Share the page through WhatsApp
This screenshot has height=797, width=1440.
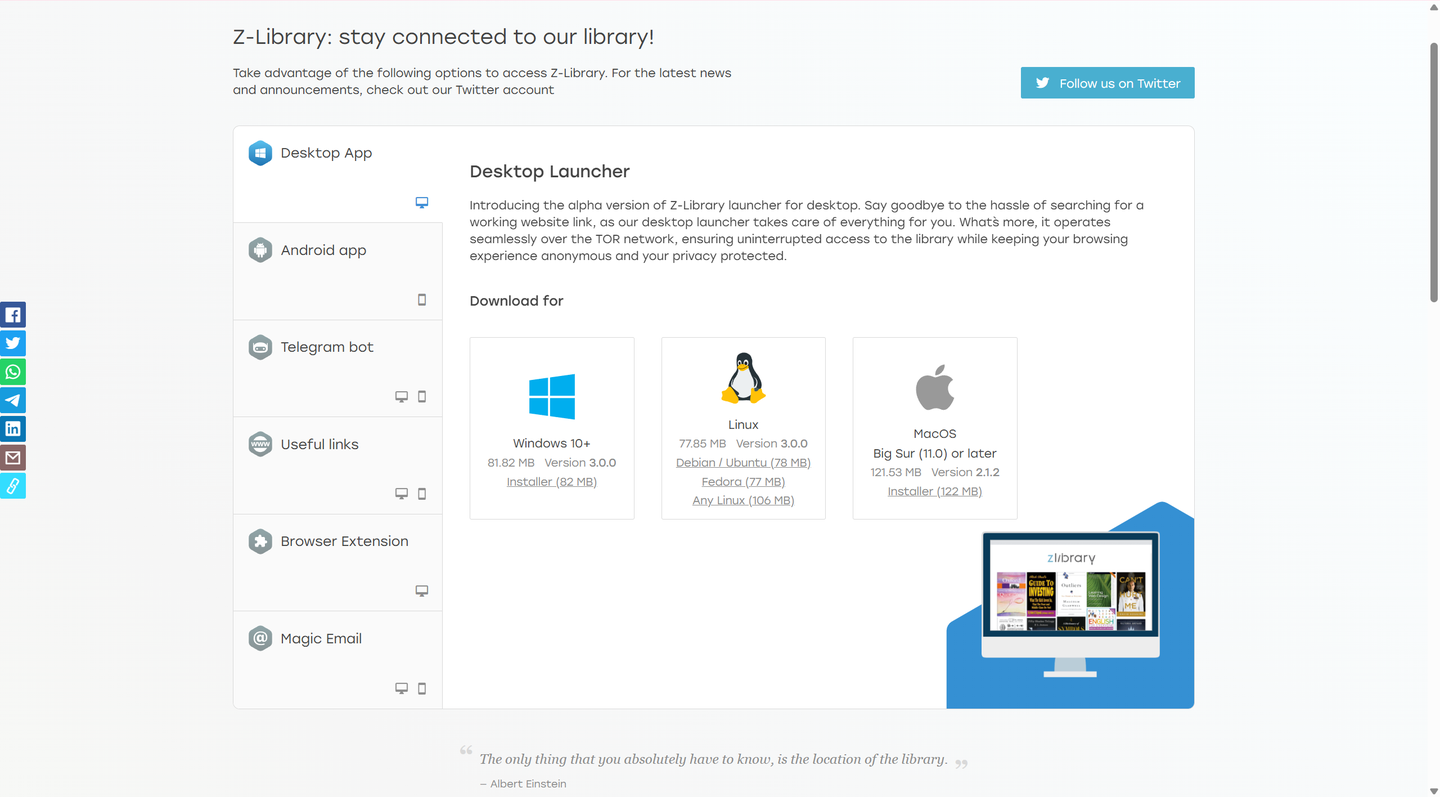[13, 372]
